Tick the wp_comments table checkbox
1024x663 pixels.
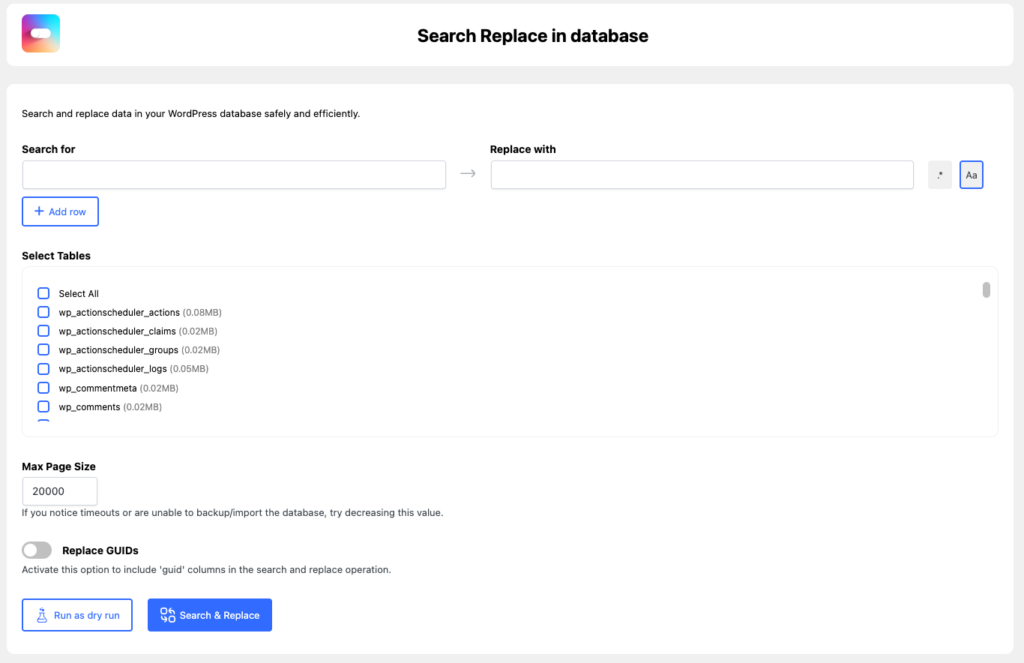point(43,407)
